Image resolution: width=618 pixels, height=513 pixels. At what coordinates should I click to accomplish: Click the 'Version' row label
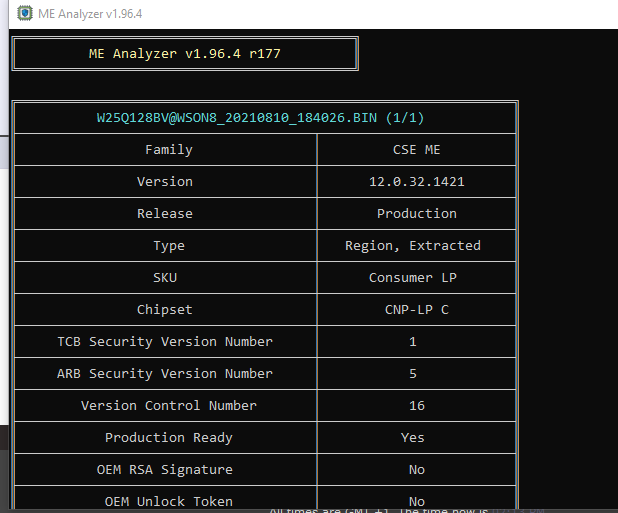165,182
